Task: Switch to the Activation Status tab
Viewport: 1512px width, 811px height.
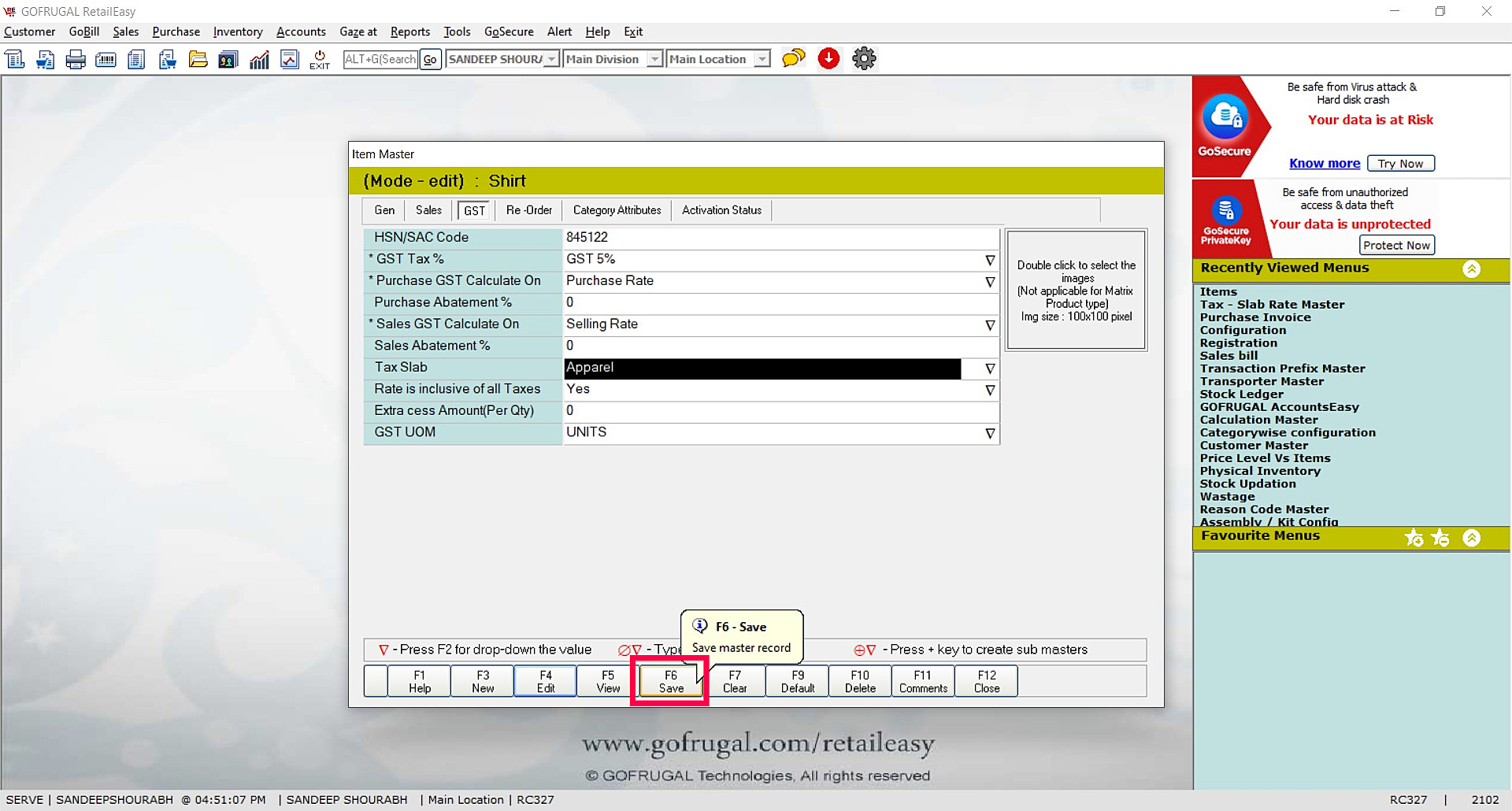Action: click(722, 210)
